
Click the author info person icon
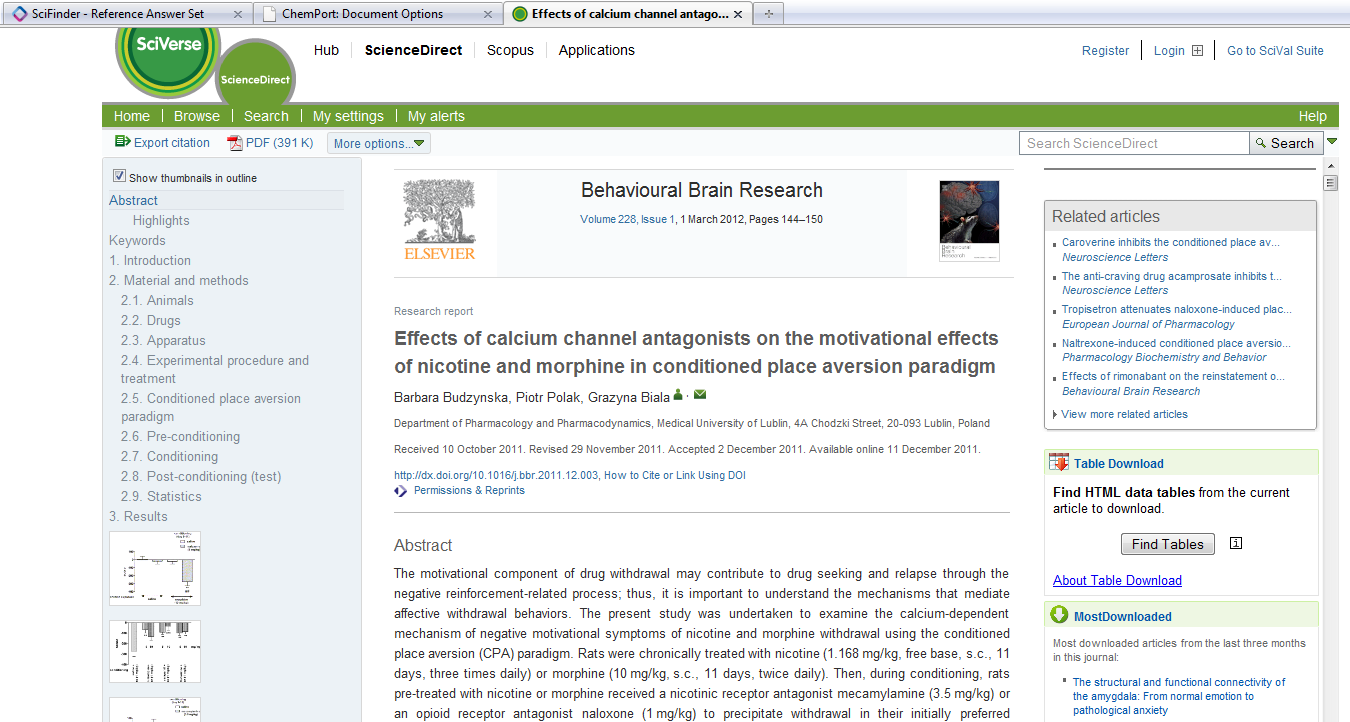[x=678, y=395]
